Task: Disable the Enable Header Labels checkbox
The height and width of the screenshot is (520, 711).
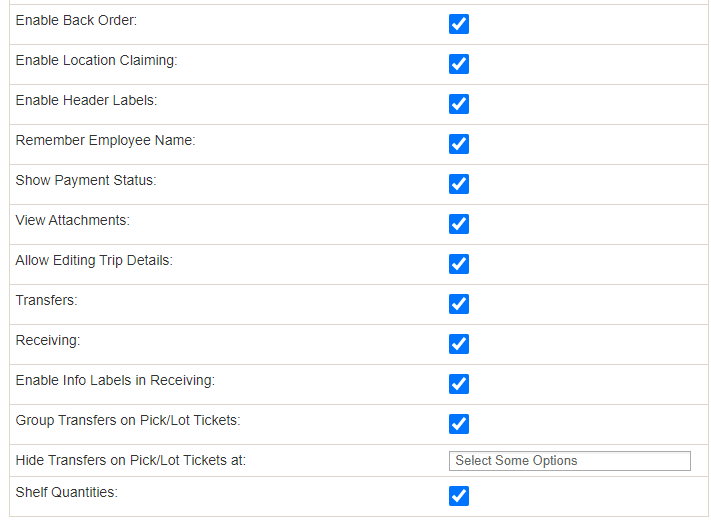Action: click(x=458, y=104)
